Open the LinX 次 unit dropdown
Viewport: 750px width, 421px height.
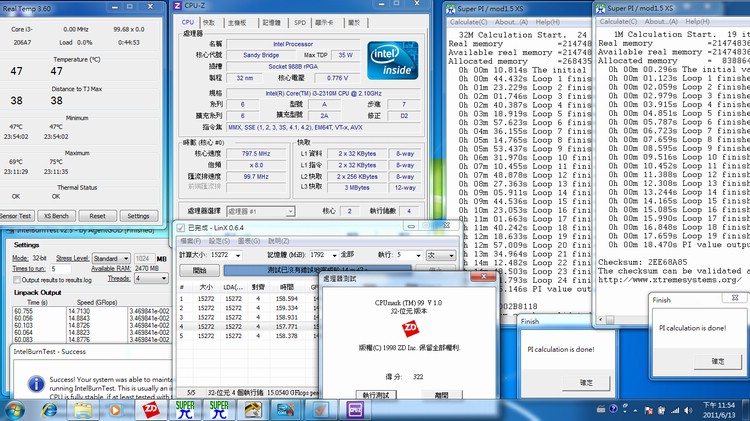441,255
